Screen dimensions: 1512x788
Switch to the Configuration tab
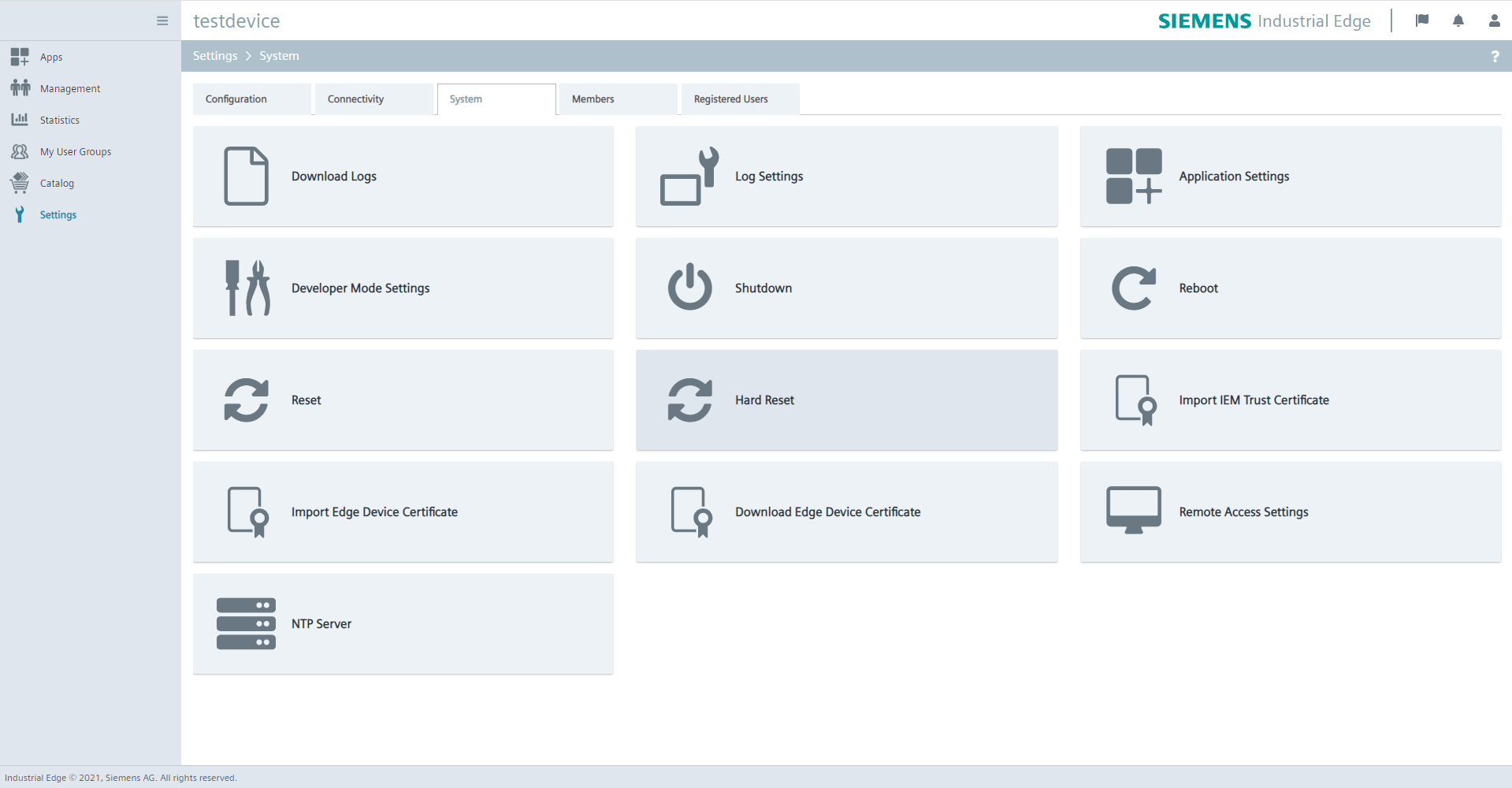tap(251, 99)
